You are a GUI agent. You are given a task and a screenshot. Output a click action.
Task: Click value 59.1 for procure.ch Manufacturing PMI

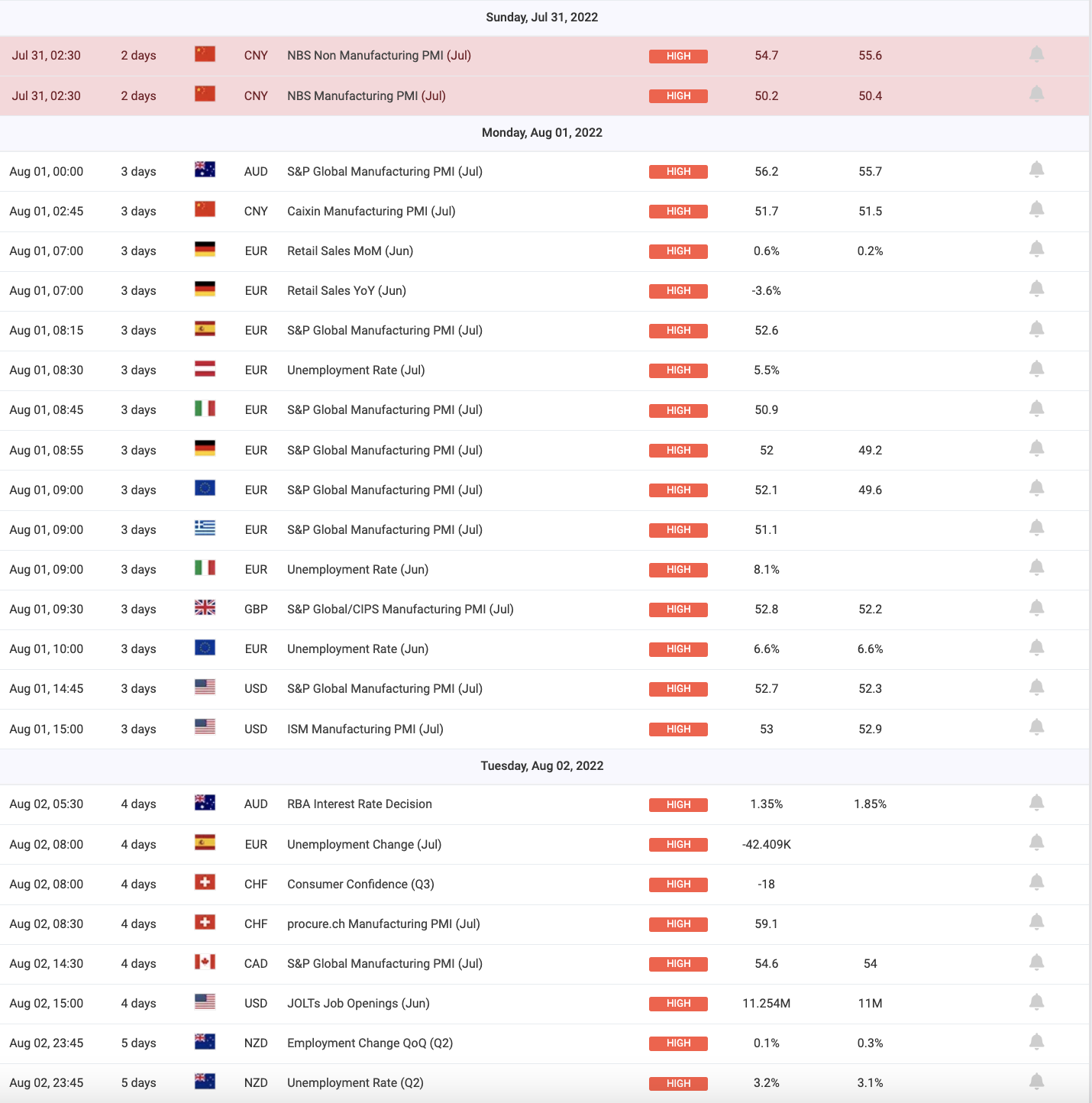point(767,924)
